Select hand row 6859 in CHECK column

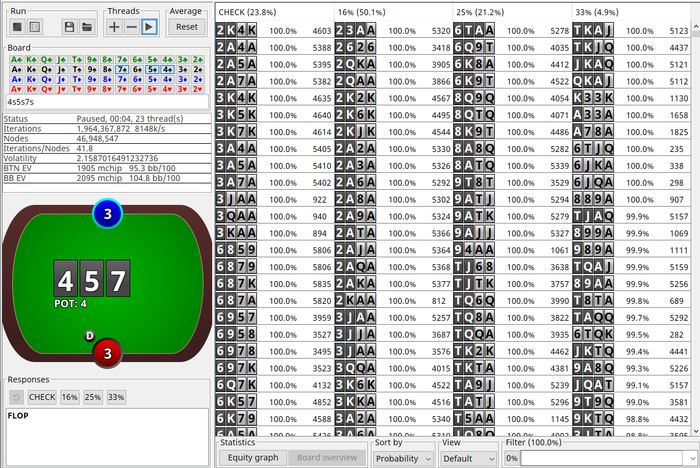(x=274, y=250)
